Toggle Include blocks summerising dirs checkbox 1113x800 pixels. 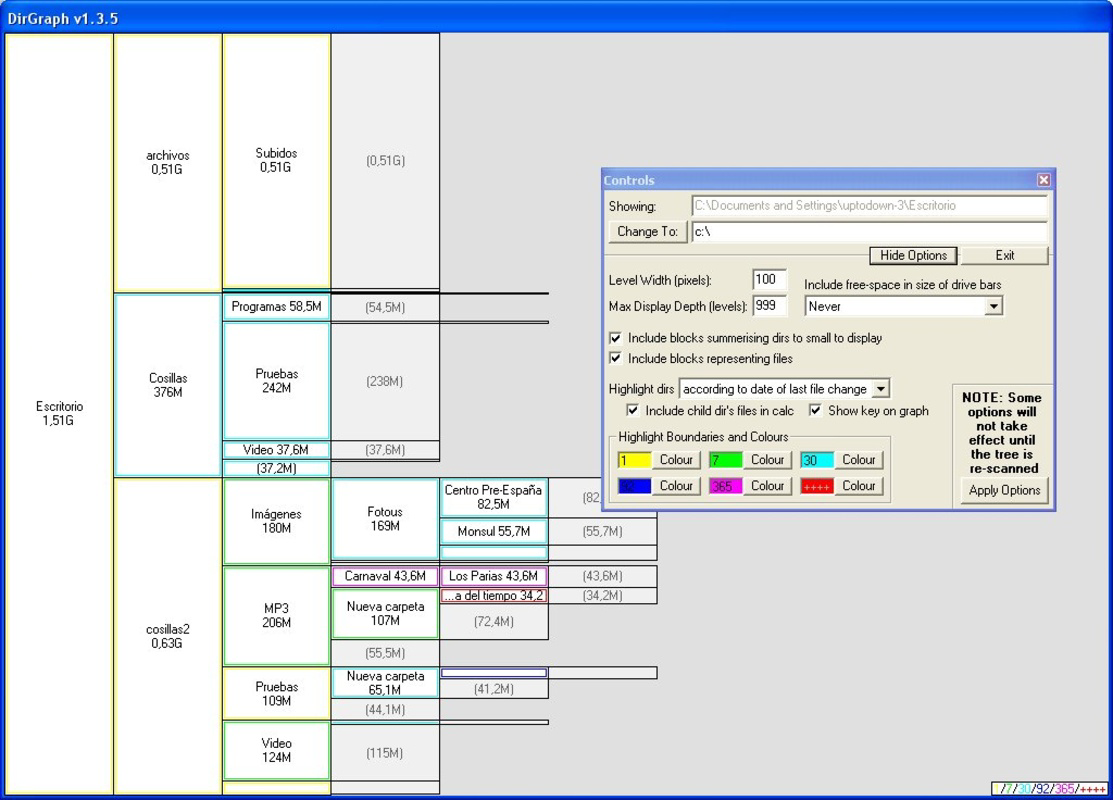(x=615, y=338)
